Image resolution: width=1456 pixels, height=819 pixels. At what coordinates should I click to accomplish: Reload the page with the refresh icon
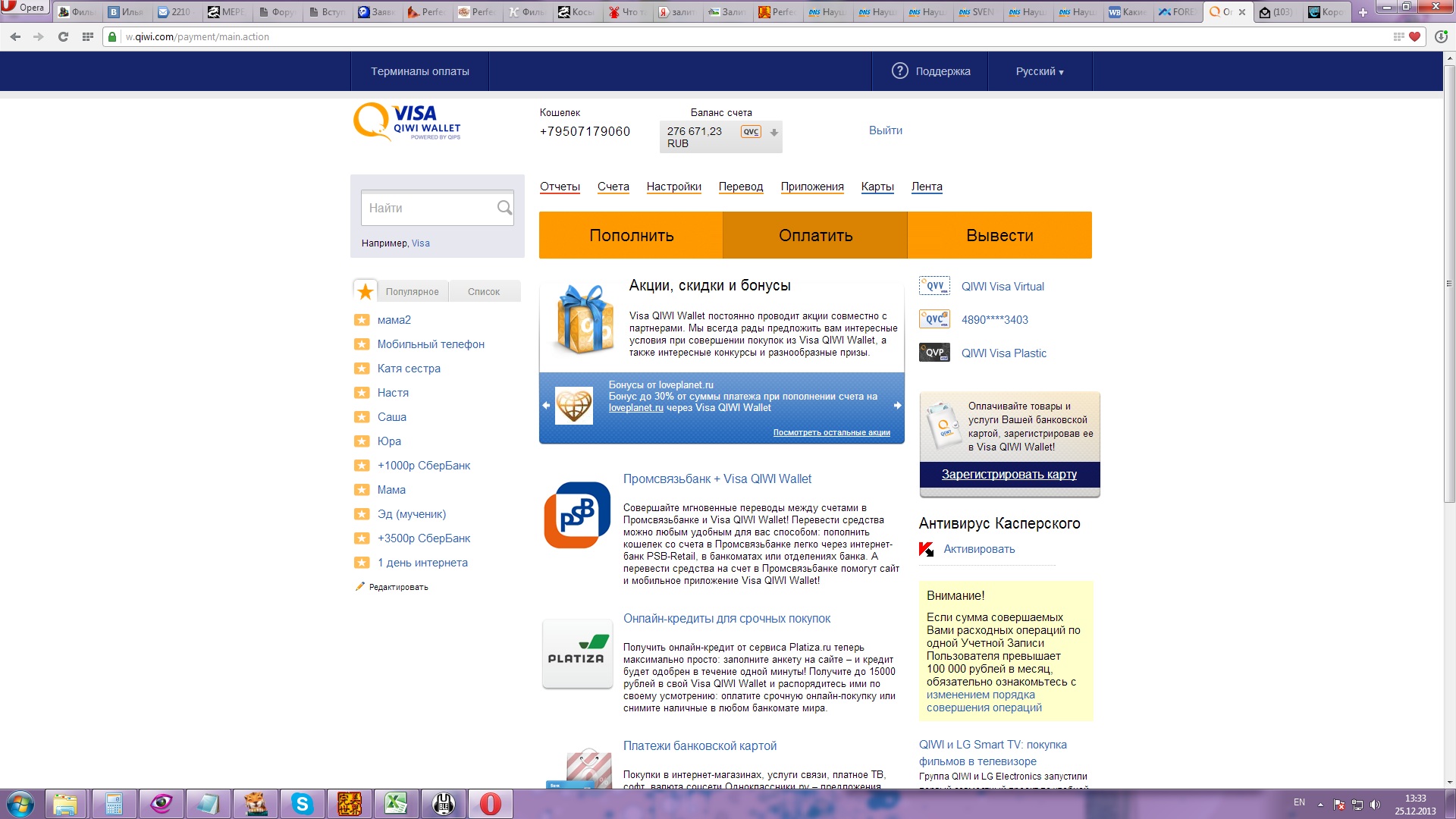[63, 36]
